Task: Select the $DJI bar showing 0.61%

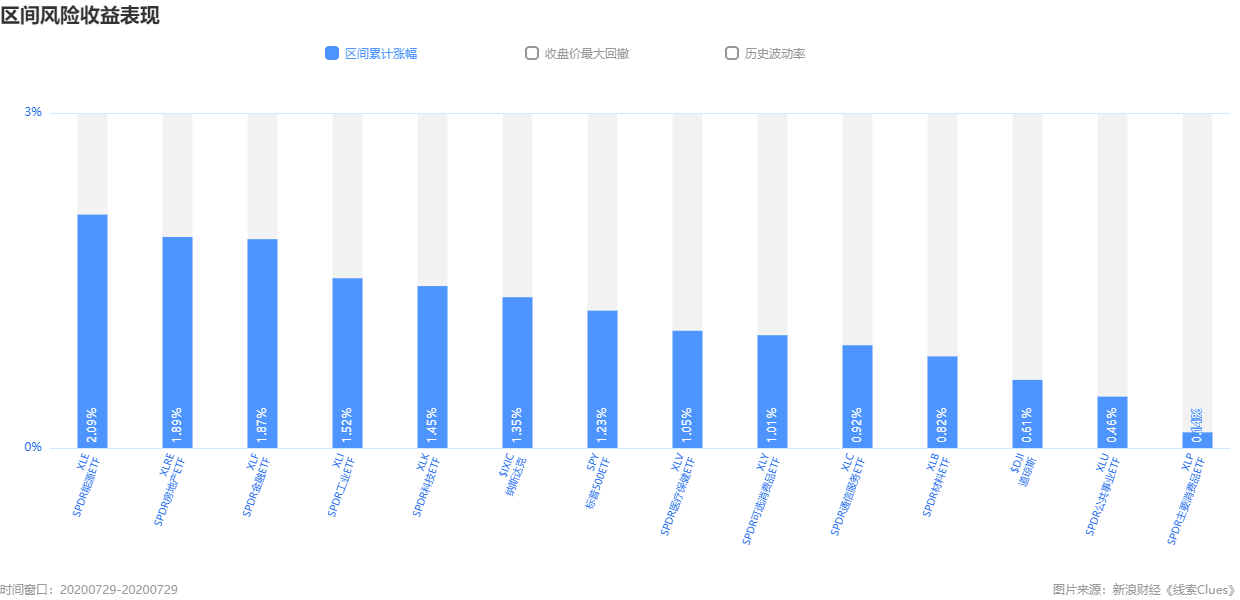Action: pyautogui.click(x=1027, y=414)
